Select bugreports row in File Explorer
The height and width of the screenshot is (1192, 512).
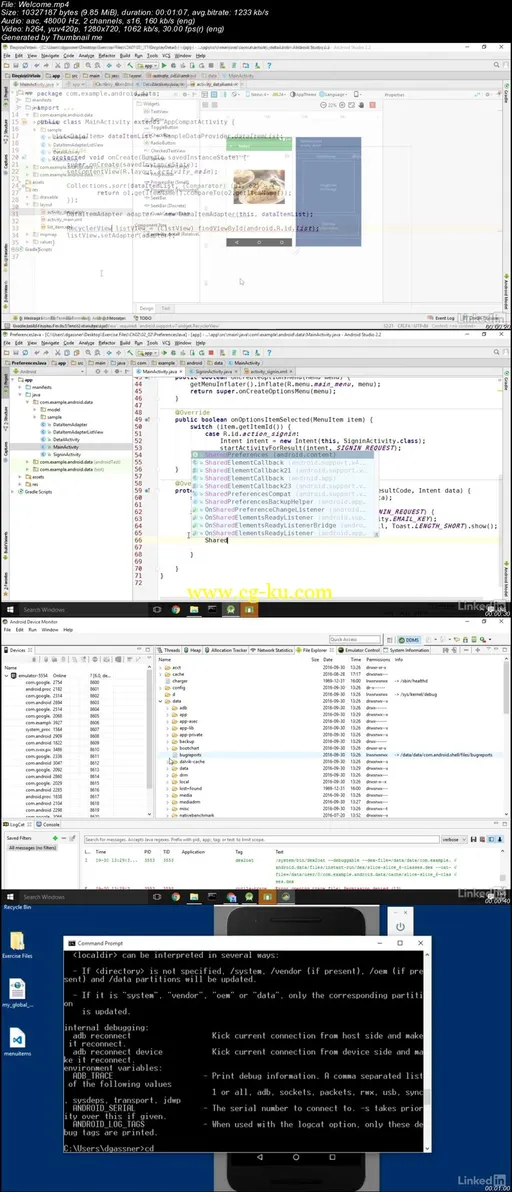click(331, 755)
